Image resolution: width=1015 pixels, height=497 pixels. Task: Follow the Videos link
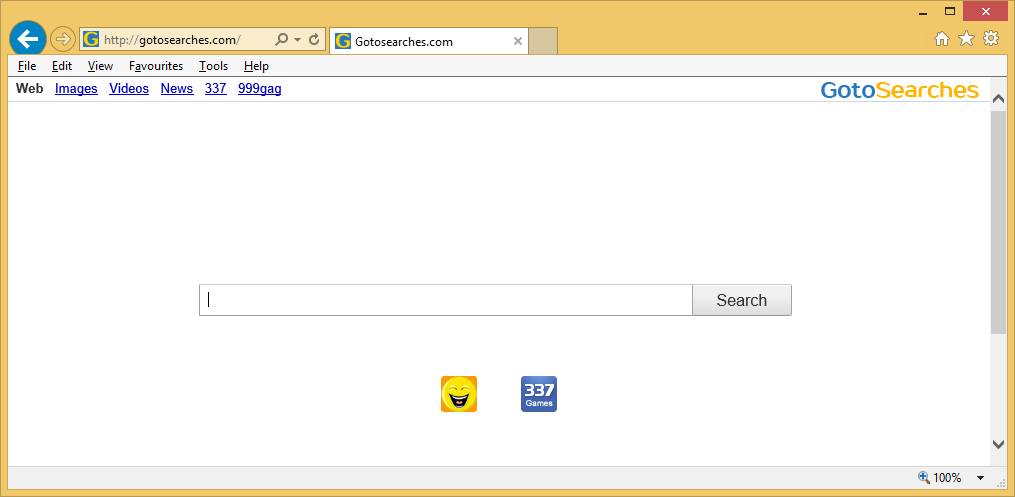tap(129, 89)
